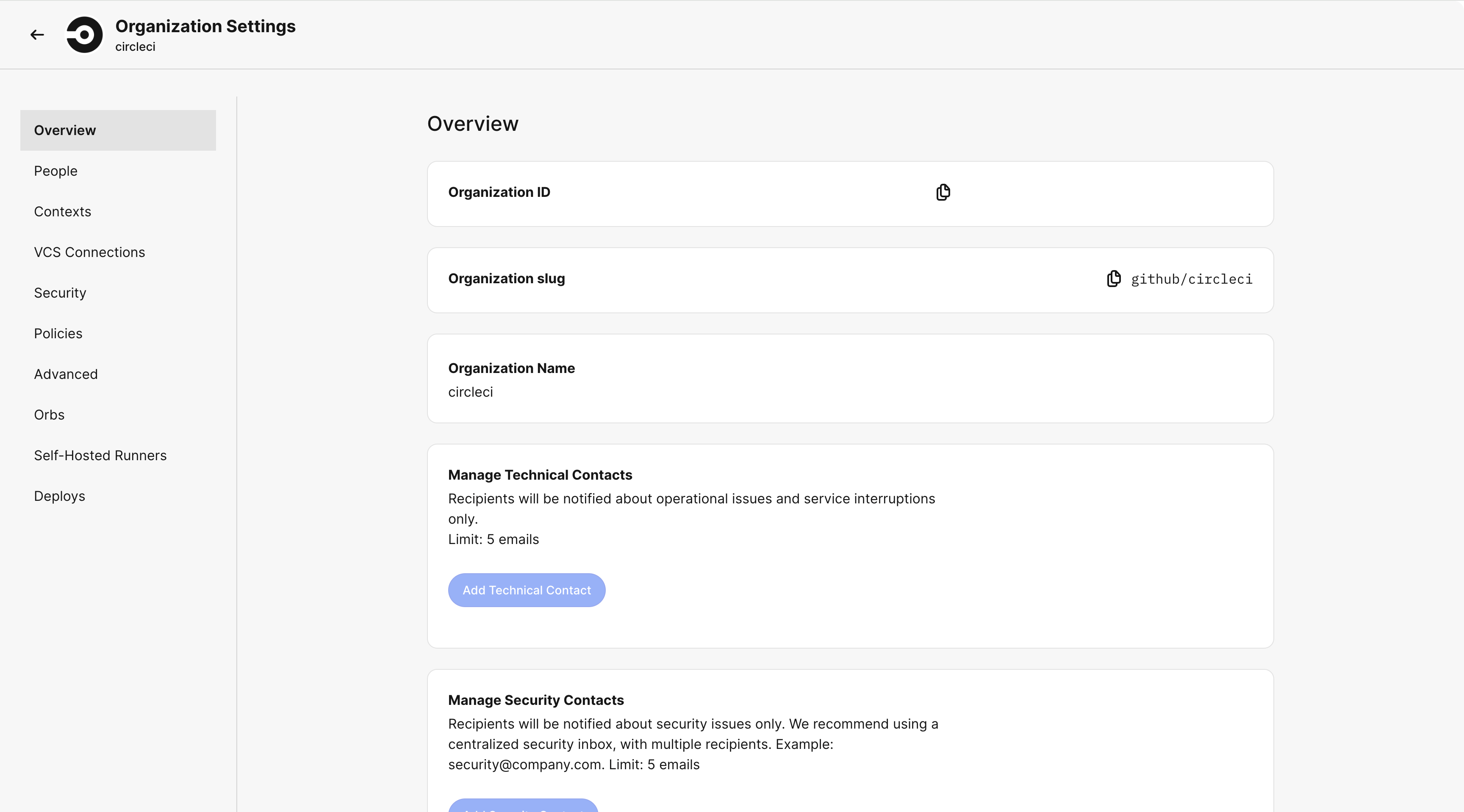Select VCS Connections
Viewport: 1464px width, 812px height.
click(89, 252)
